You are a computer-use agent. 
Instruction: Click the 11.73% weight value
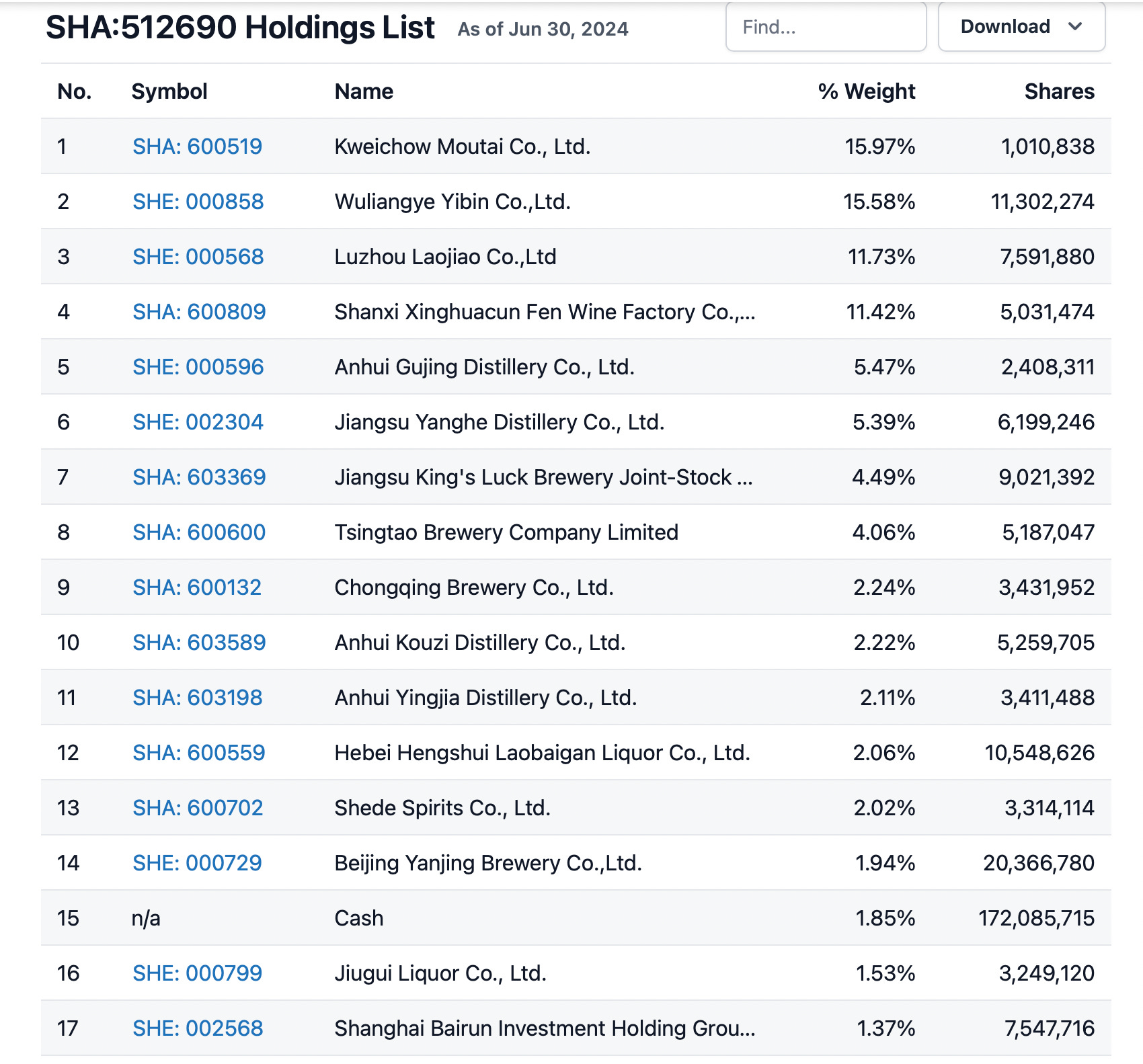click(x=881, y=257)
